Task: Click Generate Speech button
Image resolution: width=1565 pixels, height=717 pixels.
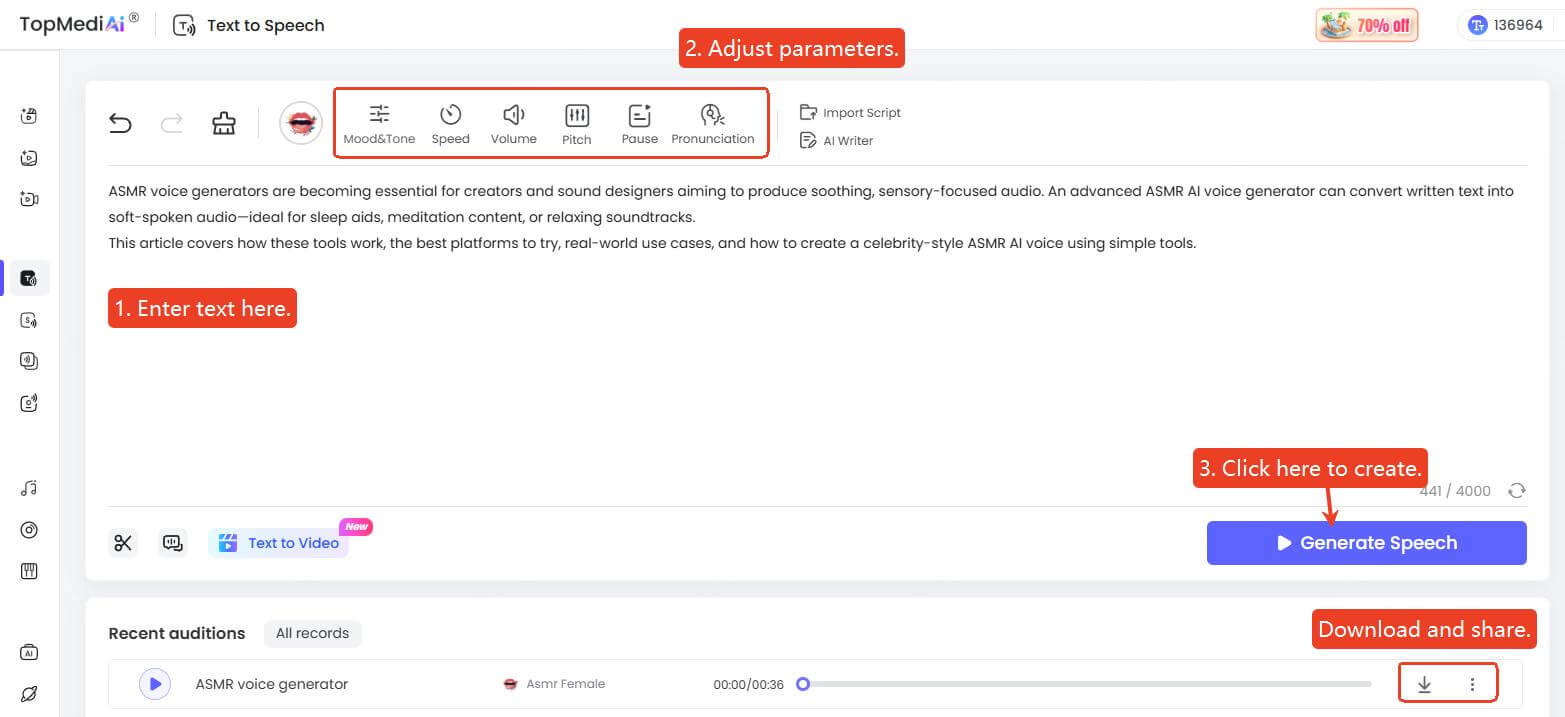Action: pyautogui.click(x=1367, y=543)
